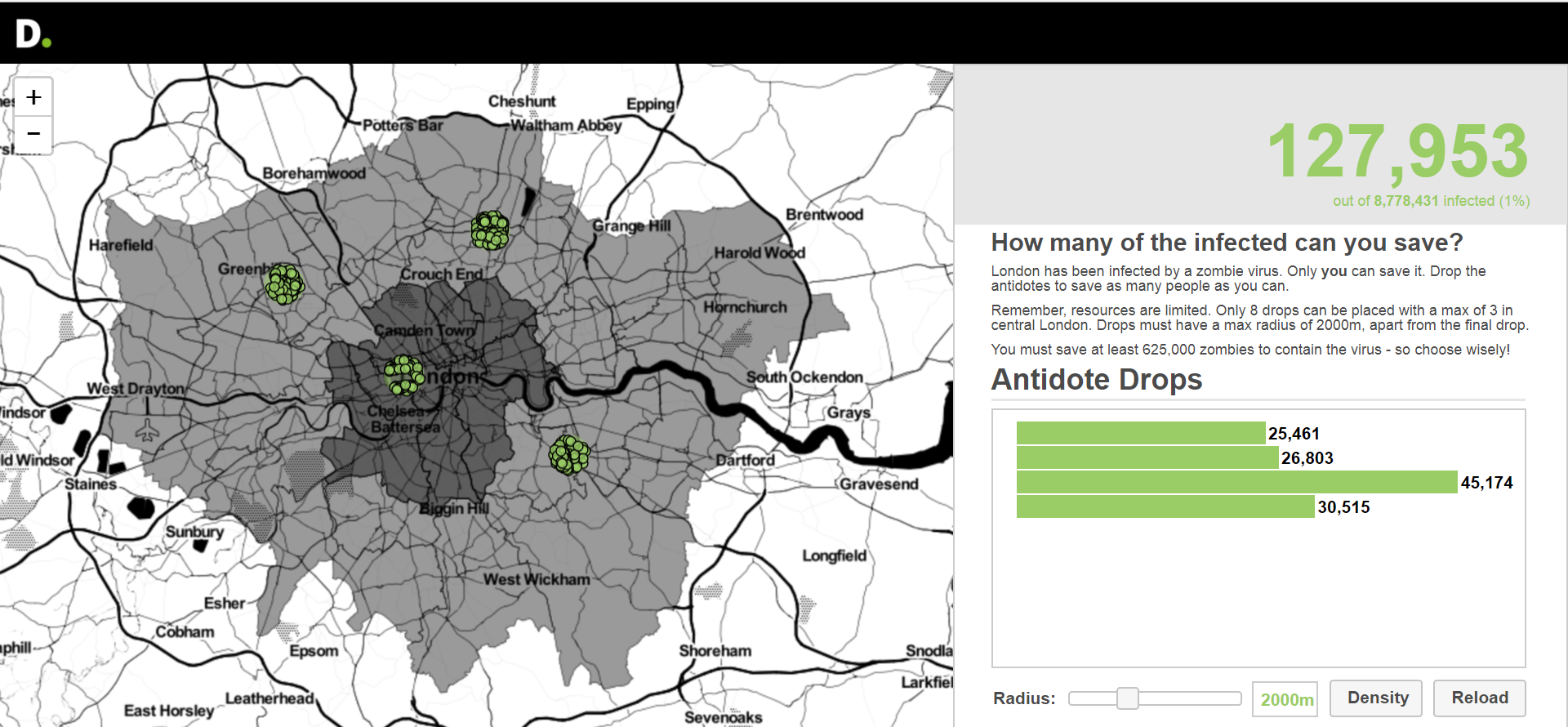Click Dartford label on map
This screenshot has width=1568, height=727.
(745, 460)
